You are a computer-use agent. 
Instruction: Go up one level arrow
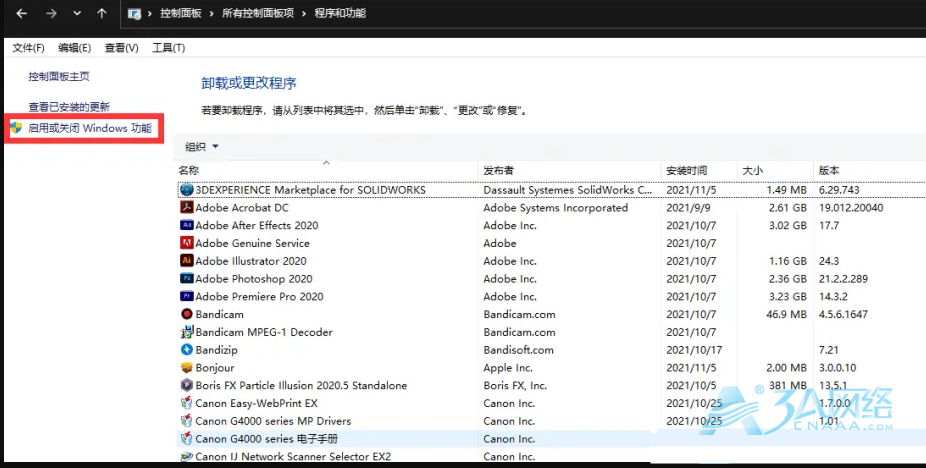click(x=102, y=13)
